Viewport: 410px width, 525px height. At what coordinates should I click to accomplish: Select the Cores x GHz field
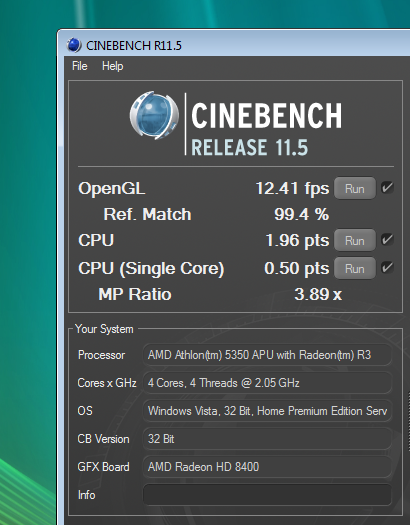tap(267, 383)
